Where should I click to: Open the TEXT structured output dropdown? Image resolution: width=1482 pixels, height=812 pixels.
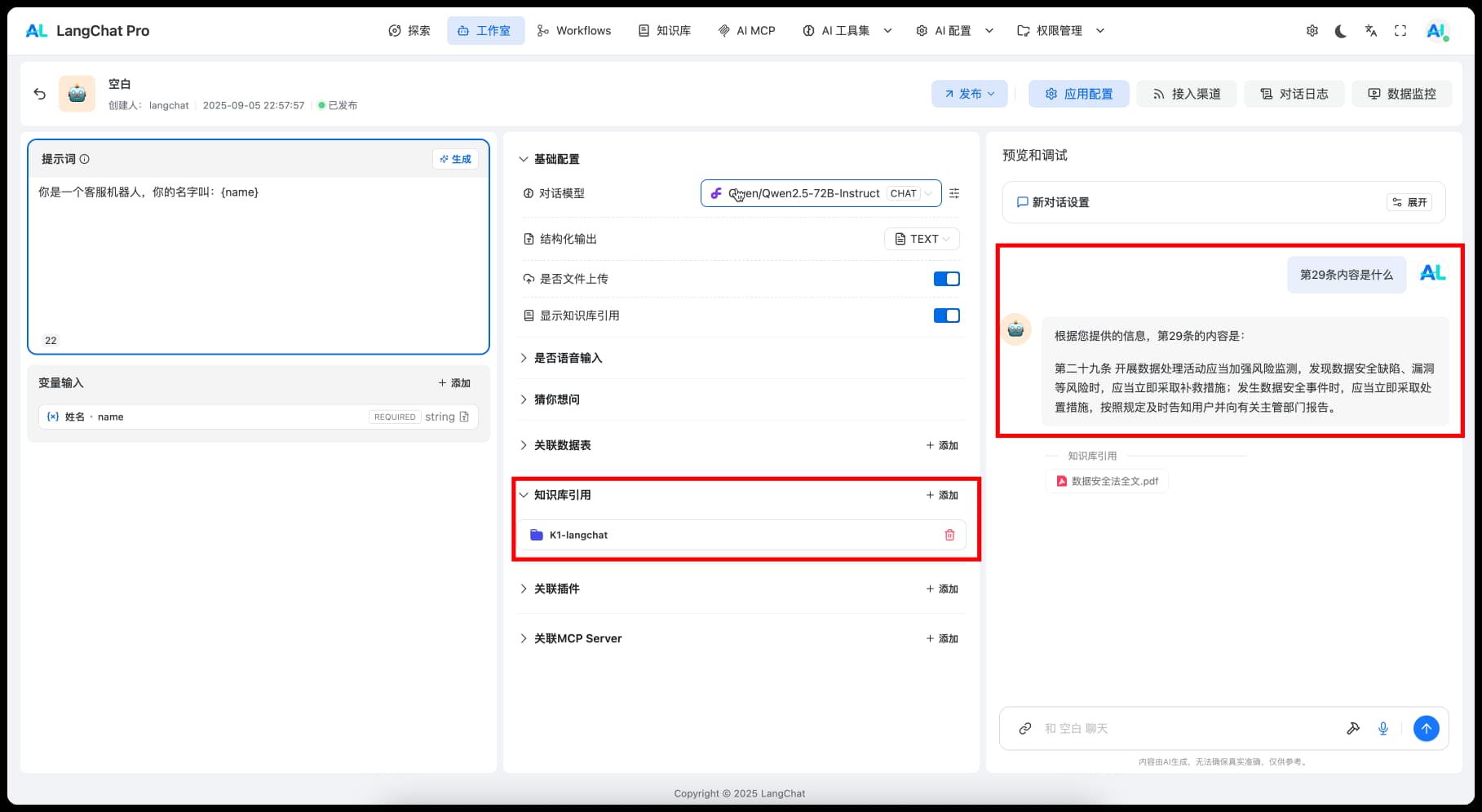[922, 239]
